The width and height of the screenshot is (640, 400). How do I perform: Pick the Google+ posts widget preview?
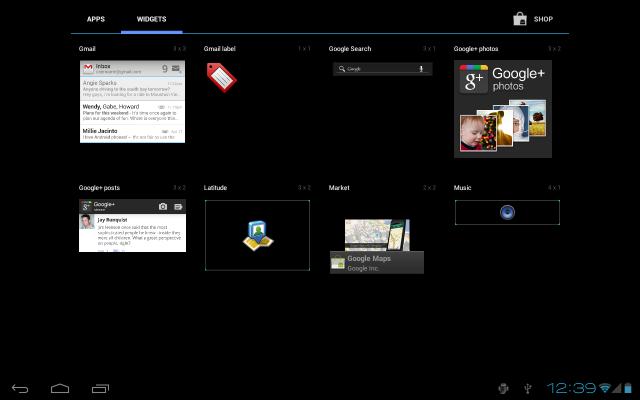click(x=132, y=225)
